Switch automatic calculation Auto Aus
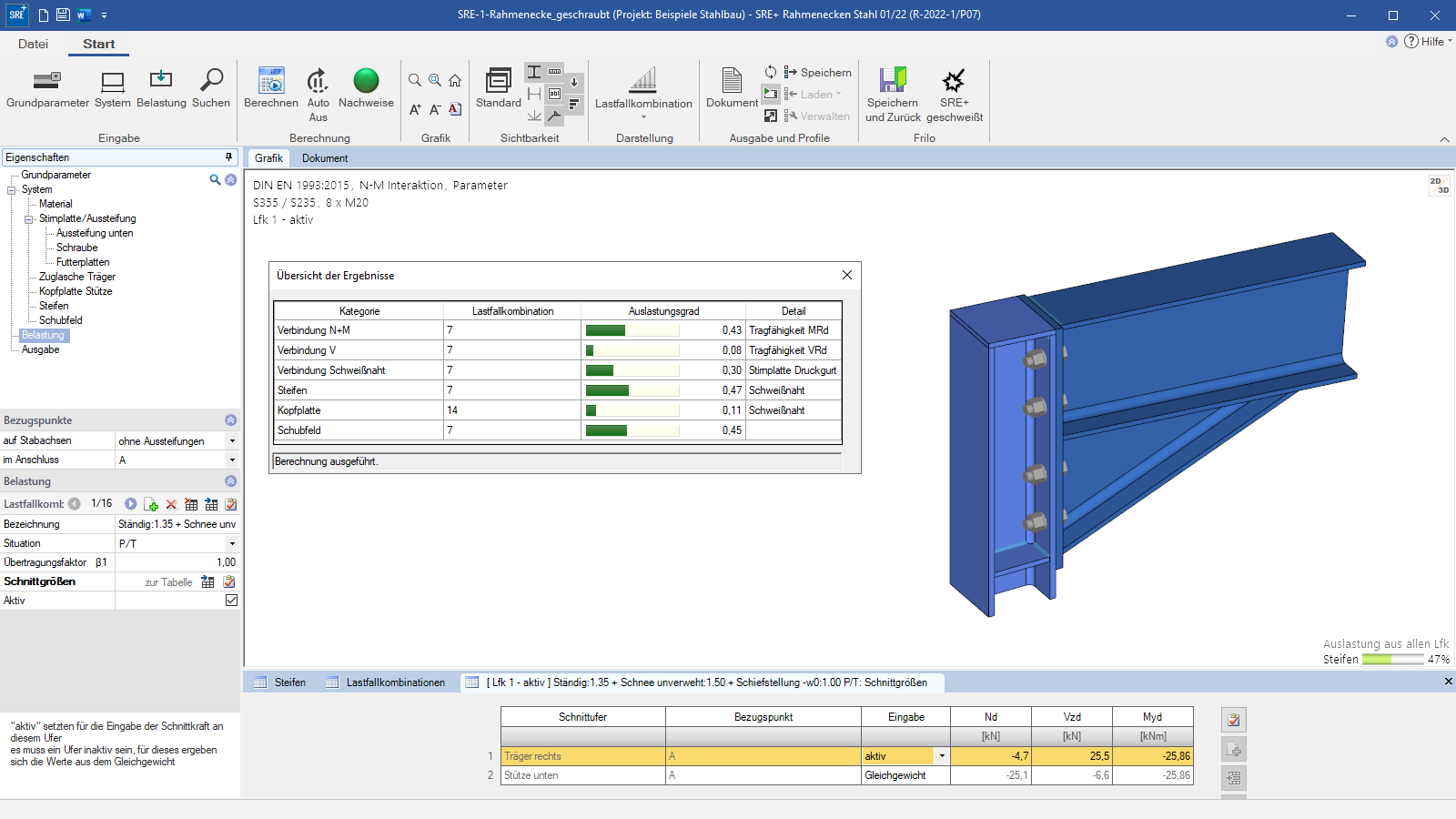Image resolution: width=1456 pixels, height=819 pixels. (x=318, y=95)
